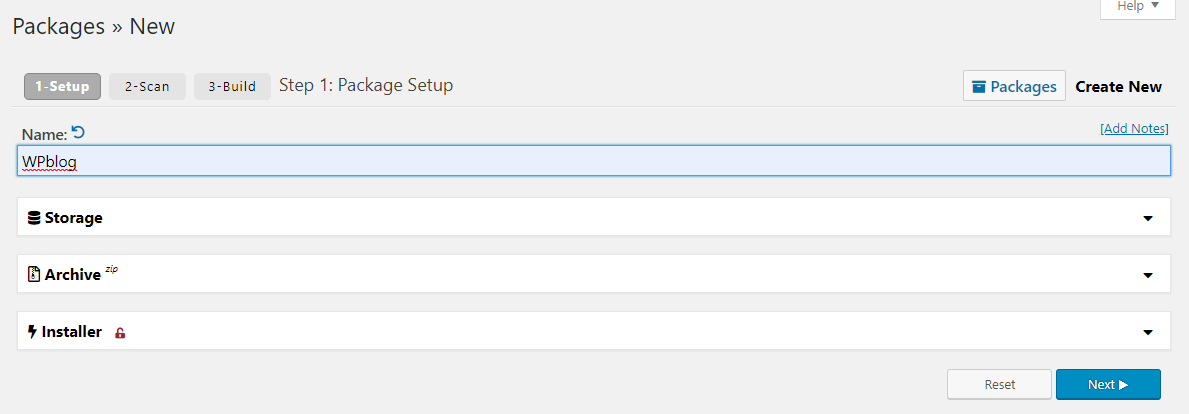Expand the Storage panel arrow
Image resolution: width=1189 pixels, height=414 pixels.
(1147, 218)
